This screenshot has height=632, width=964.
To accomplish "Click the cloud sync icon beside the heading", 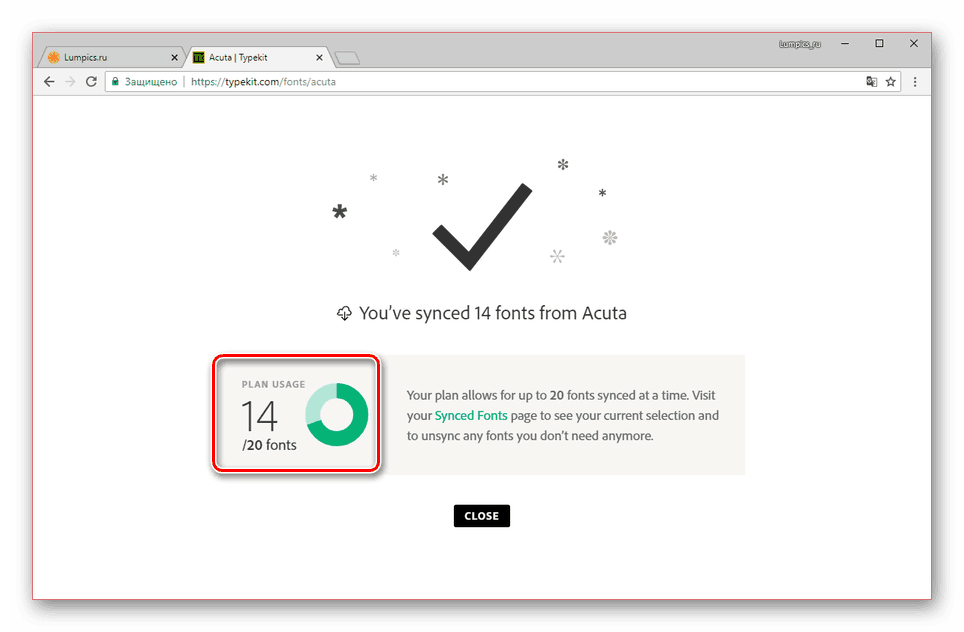I will tap(344, 314).
